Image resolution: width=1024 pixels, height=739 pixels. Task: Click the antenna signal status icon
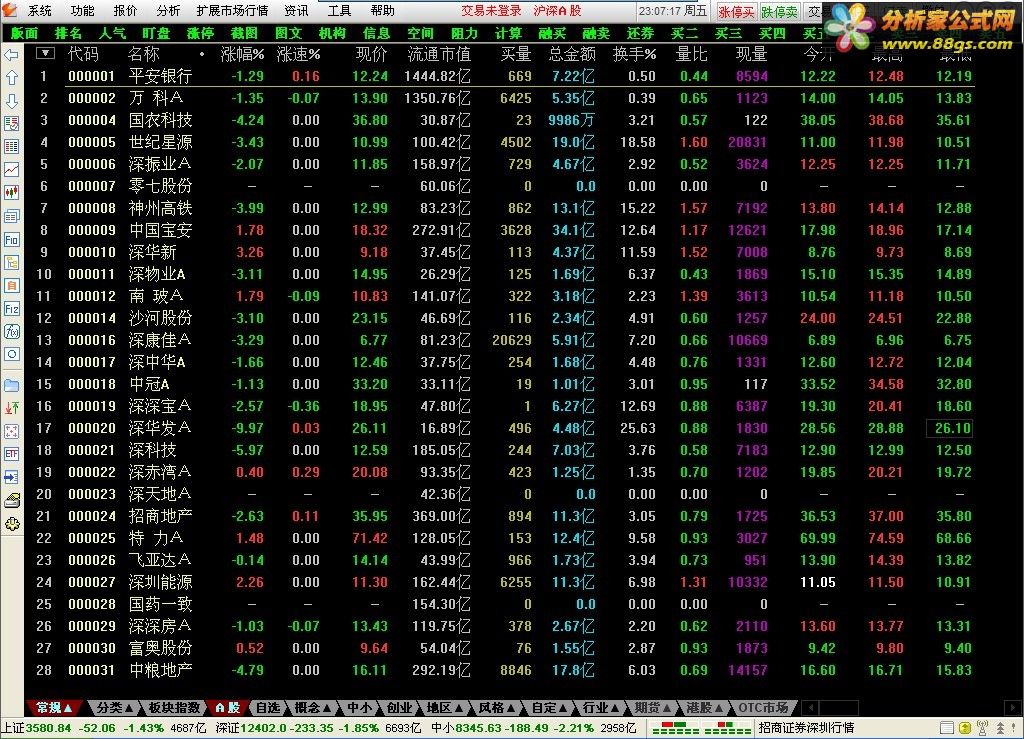pos(982,727)
